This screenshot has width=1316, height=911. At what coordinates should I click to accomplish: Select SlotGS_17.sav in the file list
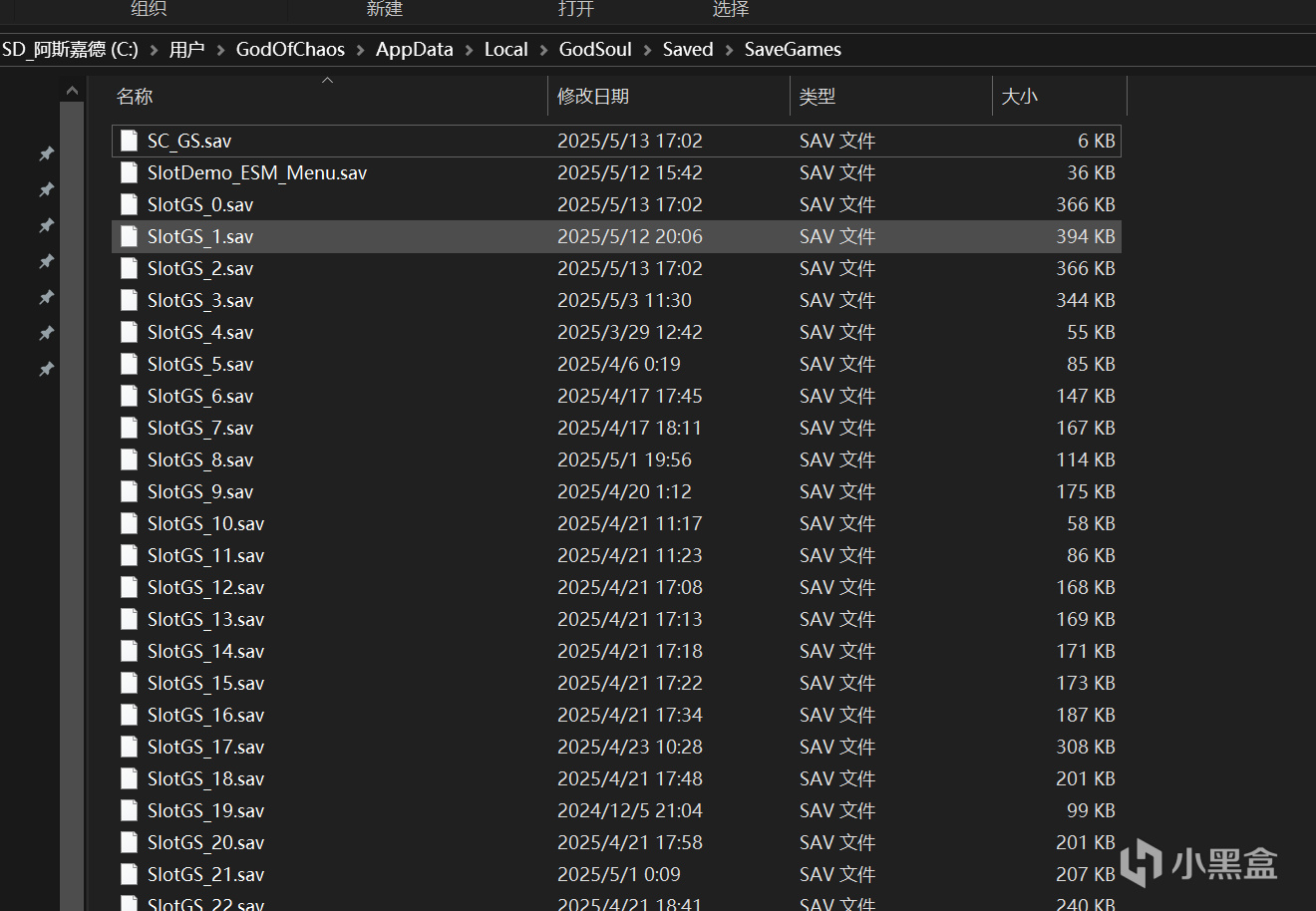click(x=205, y=747)
